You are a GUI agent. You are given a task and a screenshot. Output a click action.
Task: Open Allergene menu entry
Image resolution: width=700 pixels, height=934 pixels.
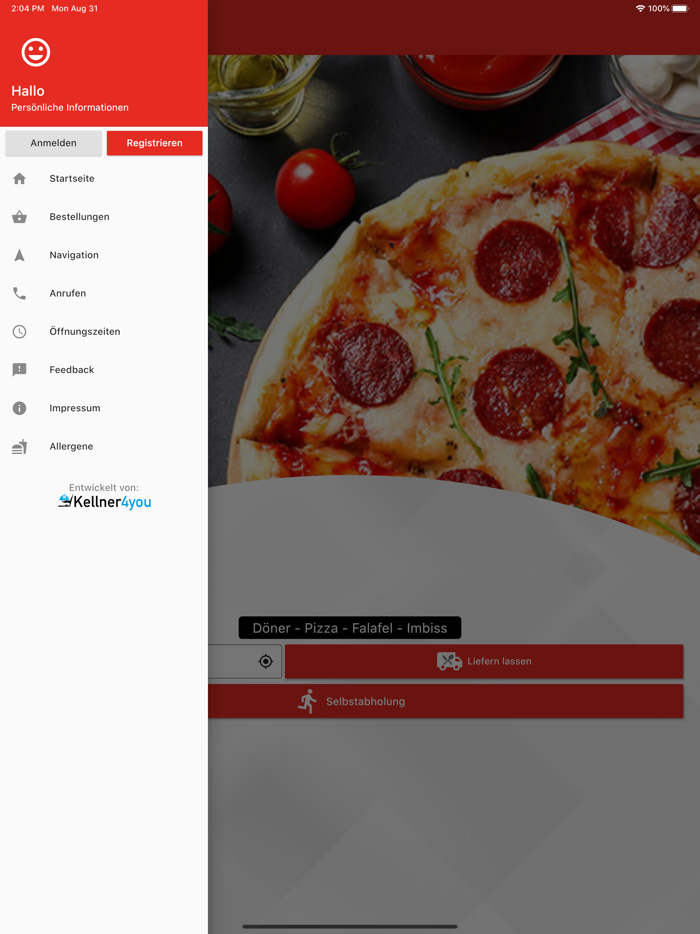click(x=104, y=447)
